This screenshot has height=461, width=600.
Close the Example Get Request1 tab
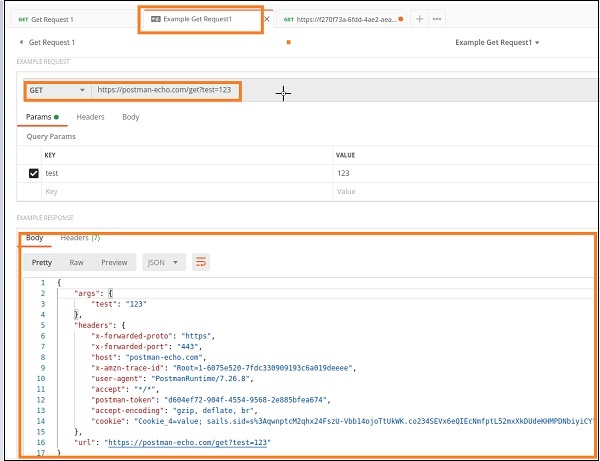266,19
